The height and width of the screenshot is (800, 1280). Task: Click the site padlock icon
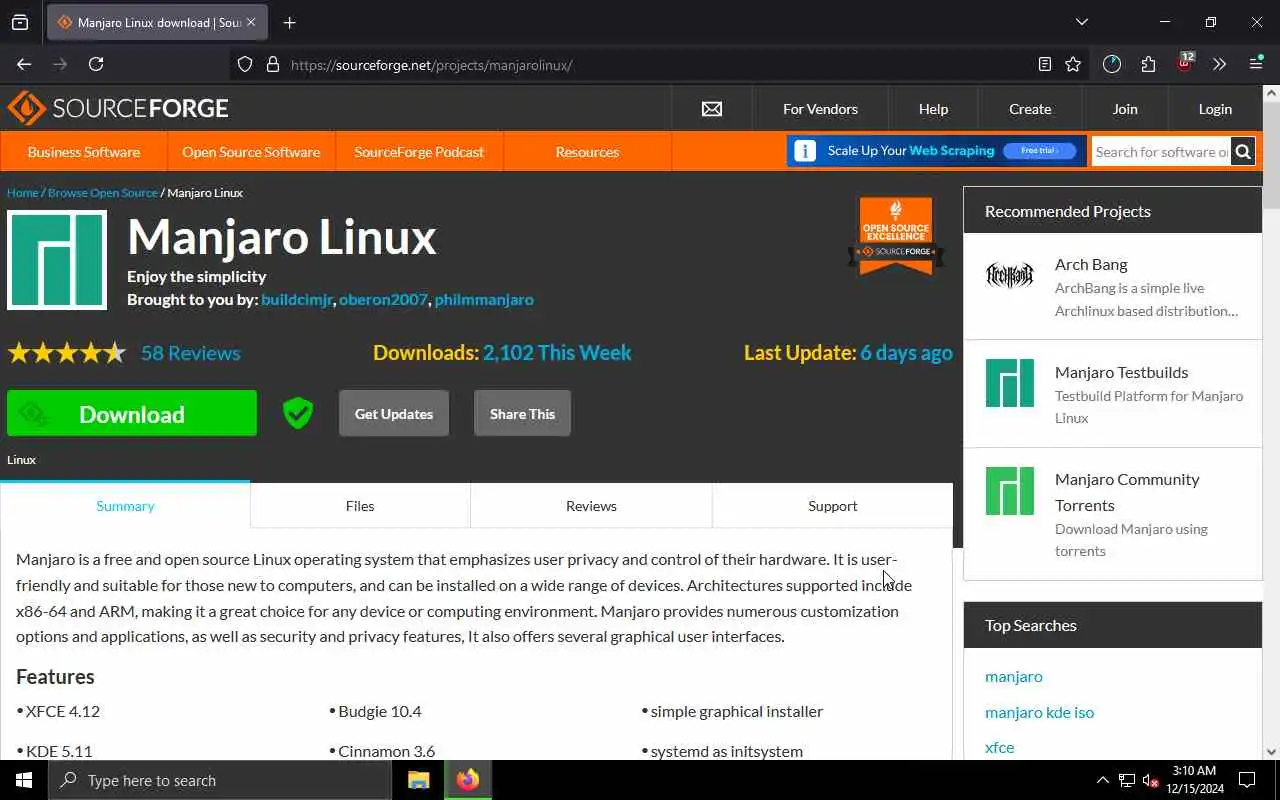click(x=272, y=64)
